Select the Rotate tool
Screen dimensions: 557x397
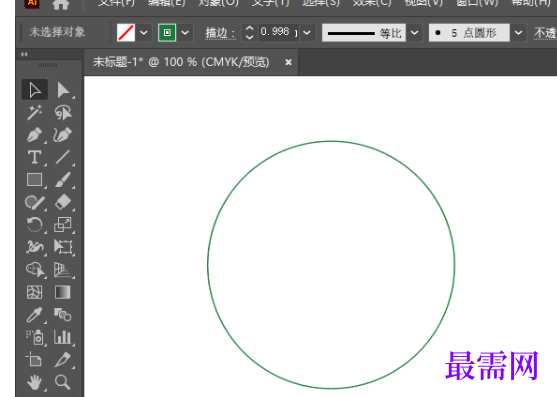click(34, 224)
